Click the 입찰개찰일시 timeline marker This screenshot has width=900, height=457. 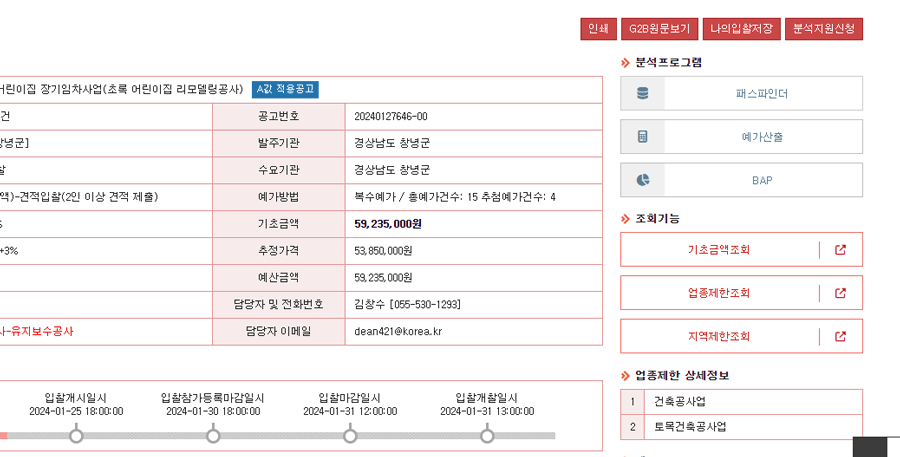487,436
